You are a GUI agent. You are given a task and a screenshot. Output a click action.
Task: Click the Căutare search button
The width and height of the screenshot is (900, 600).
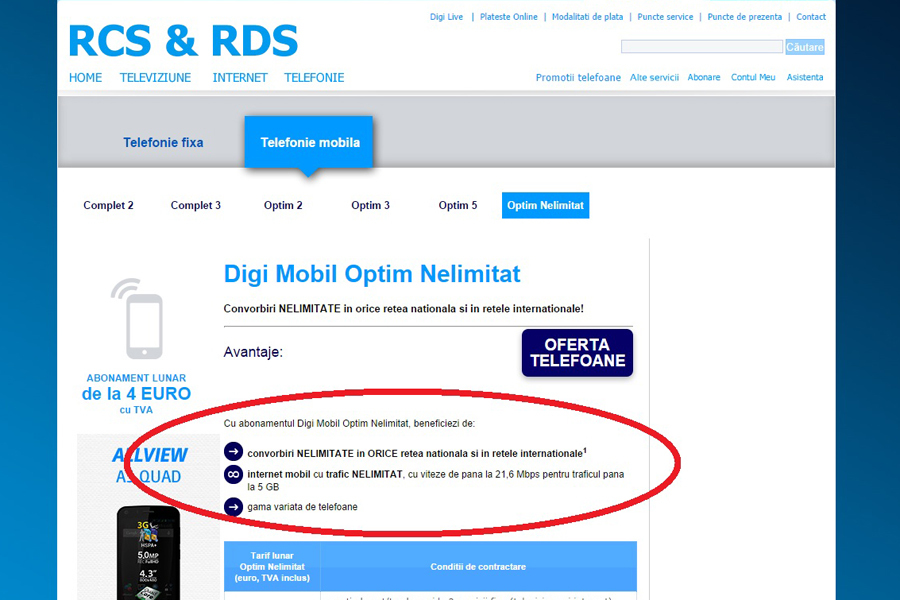tap(805, 47)
